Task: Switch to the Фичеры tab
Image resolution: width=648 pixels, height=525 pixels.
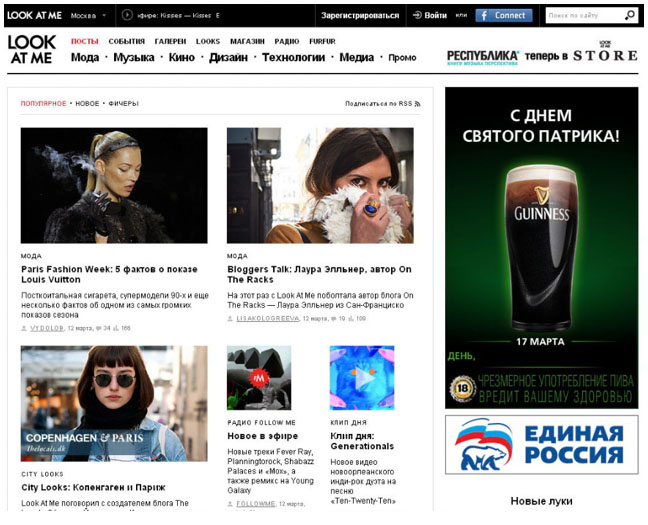Action: [123, 104]
